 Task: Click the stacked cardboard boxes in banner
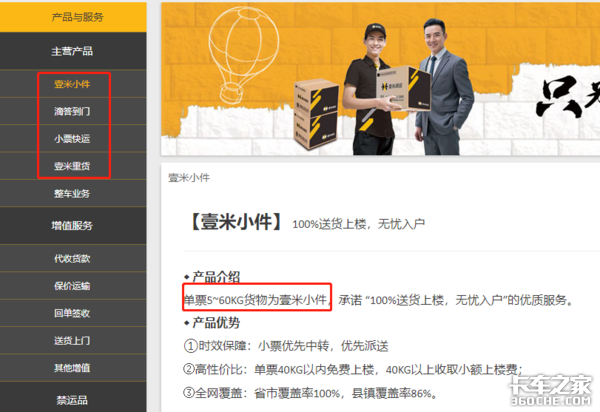point(316,114)
